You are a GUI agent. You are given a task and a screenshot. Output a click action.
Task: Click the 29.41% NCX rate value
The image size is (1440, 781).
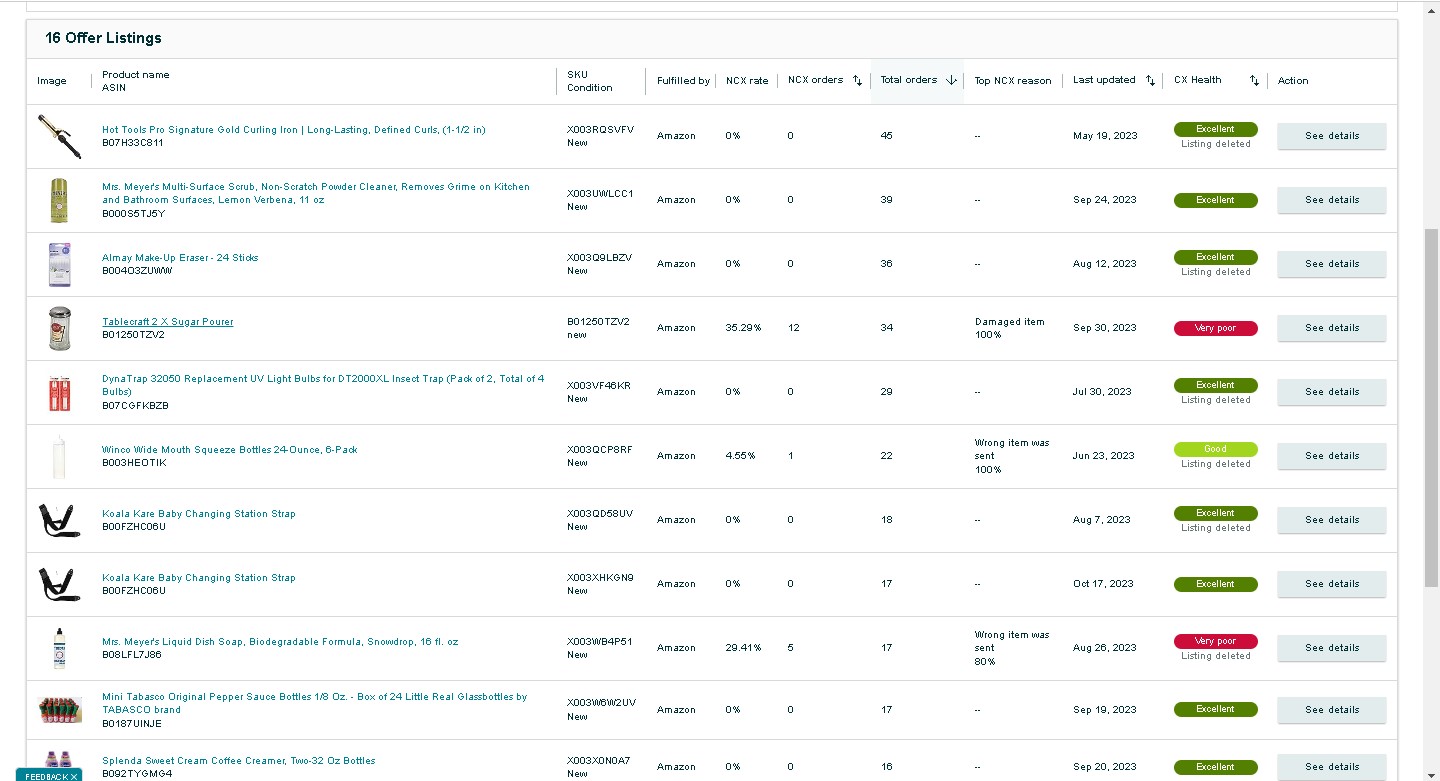point(743,648)
